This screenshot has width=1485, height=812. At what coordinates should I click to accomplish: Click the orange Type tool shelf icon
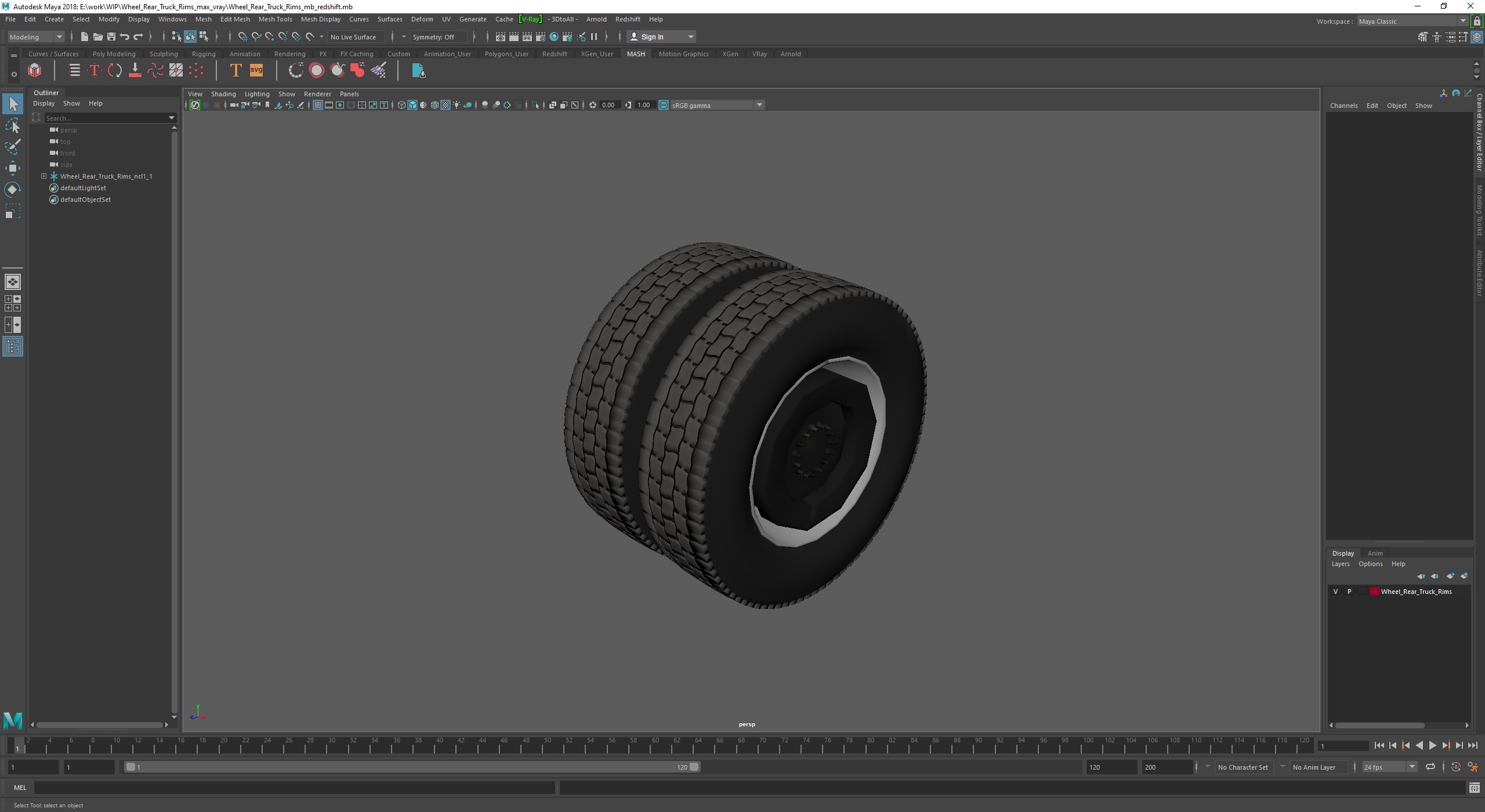[x=235, y=71]
